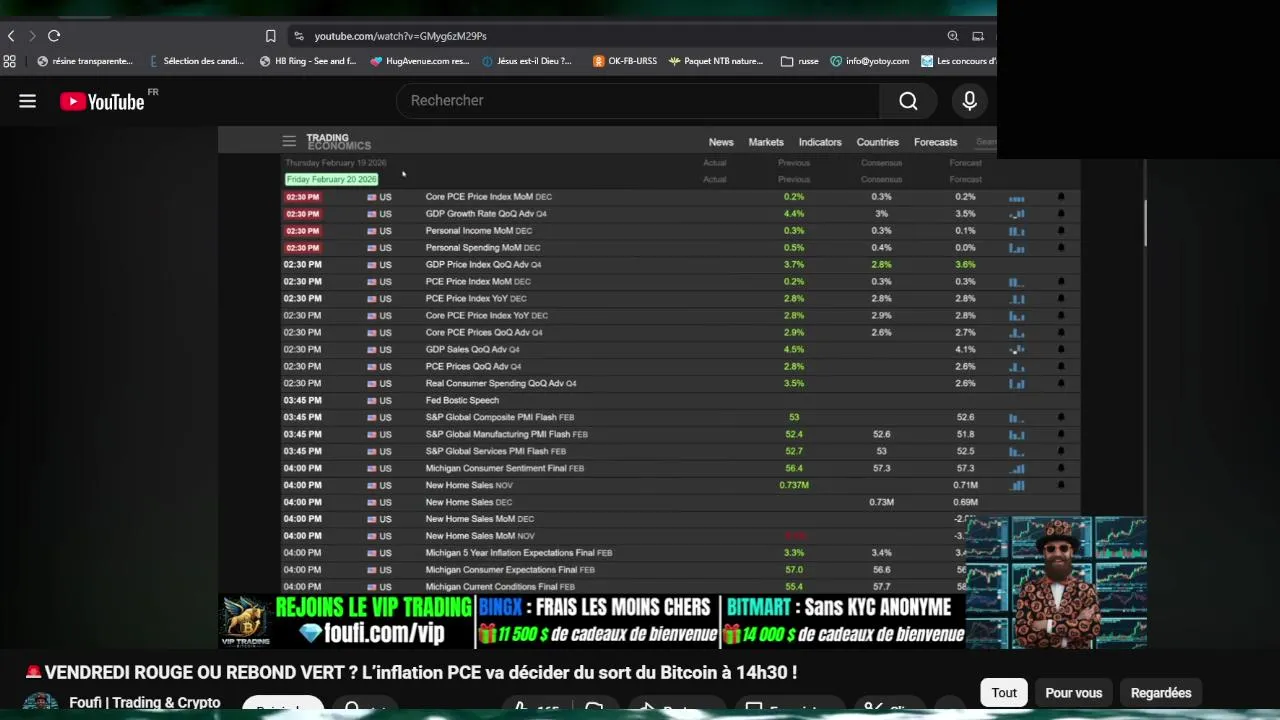Screen dimensions: 1280x720
Task: Open the browser zoom magnifier icon
Action: point(953,36)
